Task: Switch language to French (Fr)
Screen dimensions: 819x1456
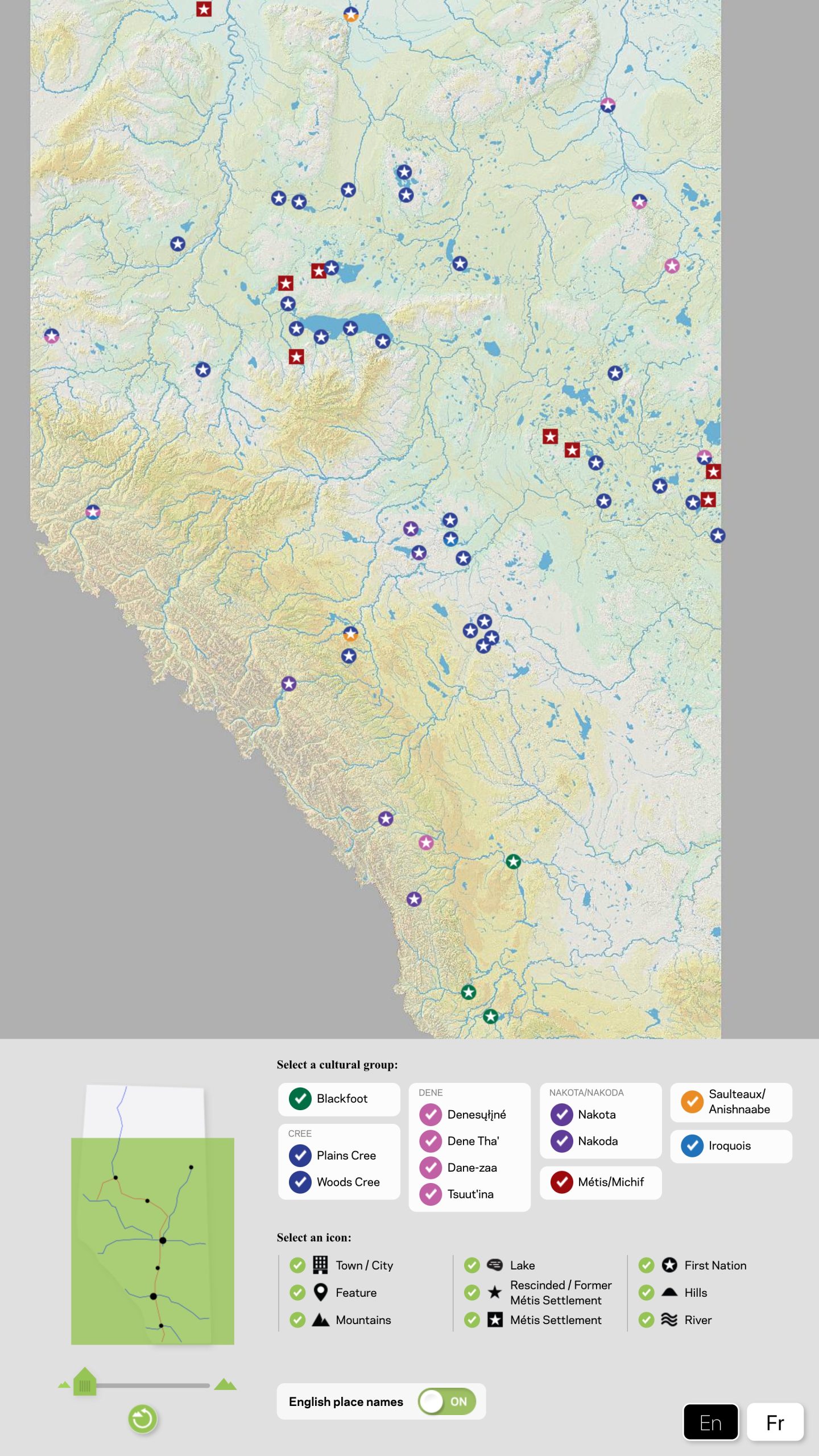Action: [775, 1422]
